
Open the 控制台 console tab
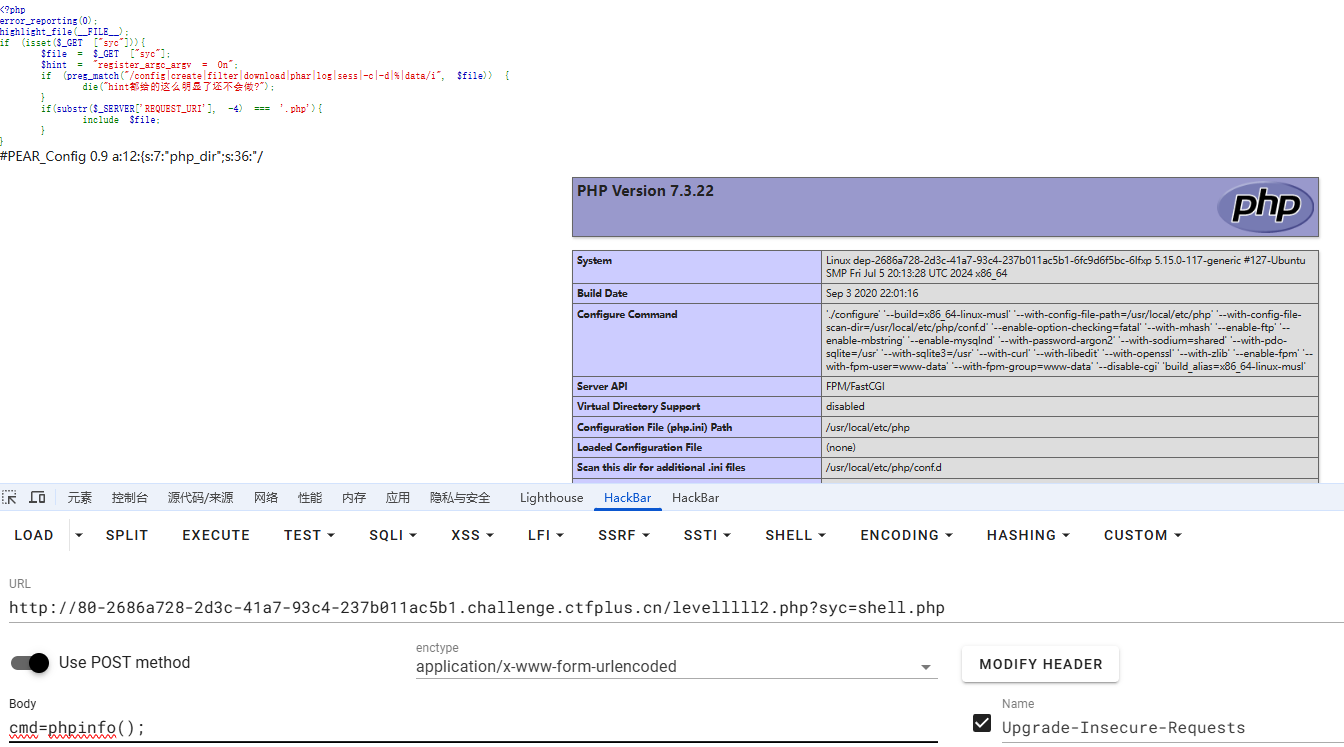pyautogui.click(x=130, y=498)
